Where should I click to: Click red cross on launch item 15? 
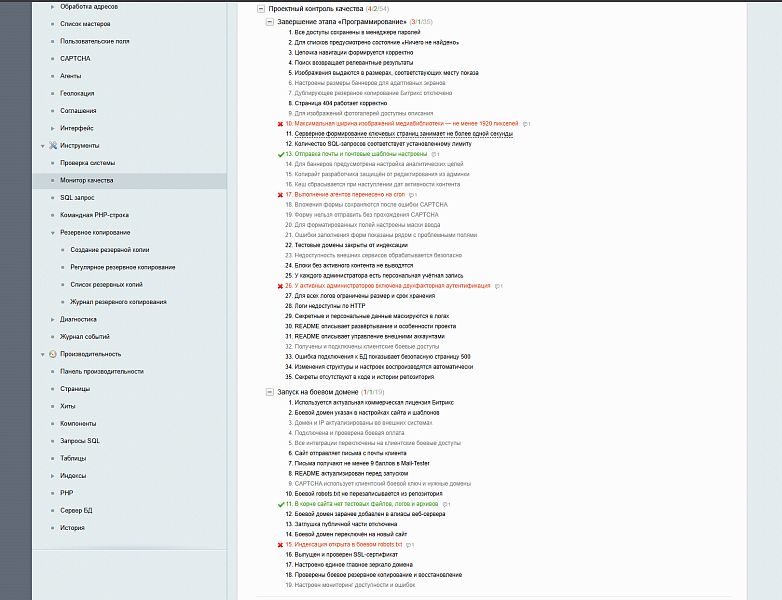point(280,545)
